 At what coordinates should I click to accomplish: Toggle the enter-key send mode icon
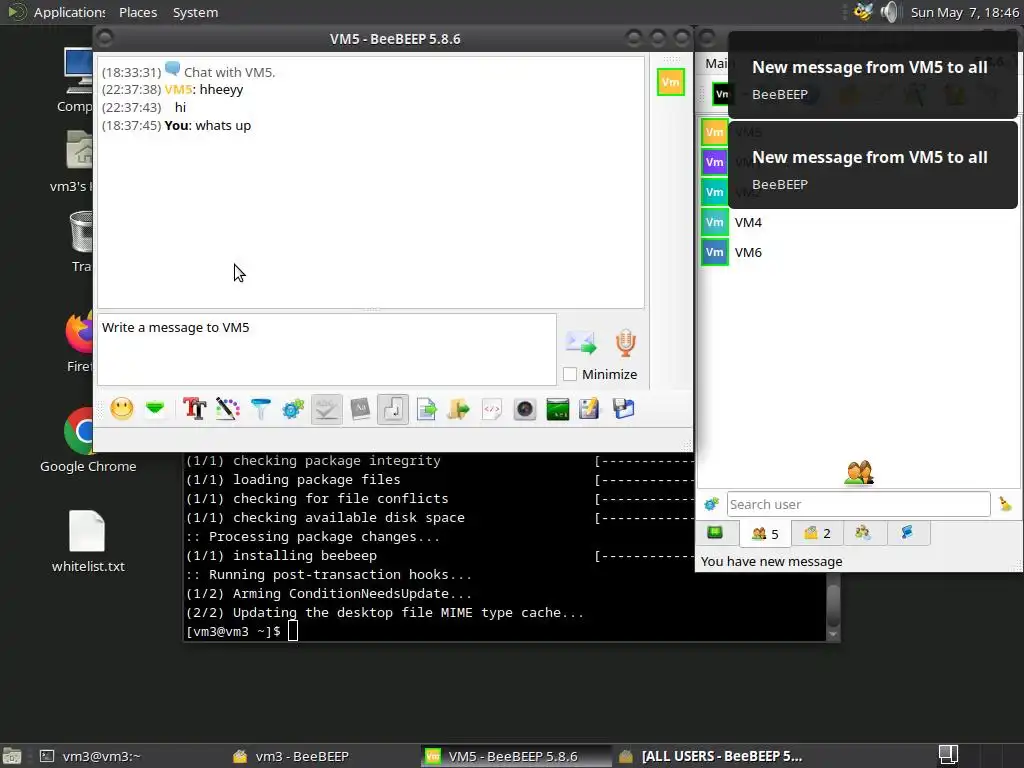[x=393, y=409]
